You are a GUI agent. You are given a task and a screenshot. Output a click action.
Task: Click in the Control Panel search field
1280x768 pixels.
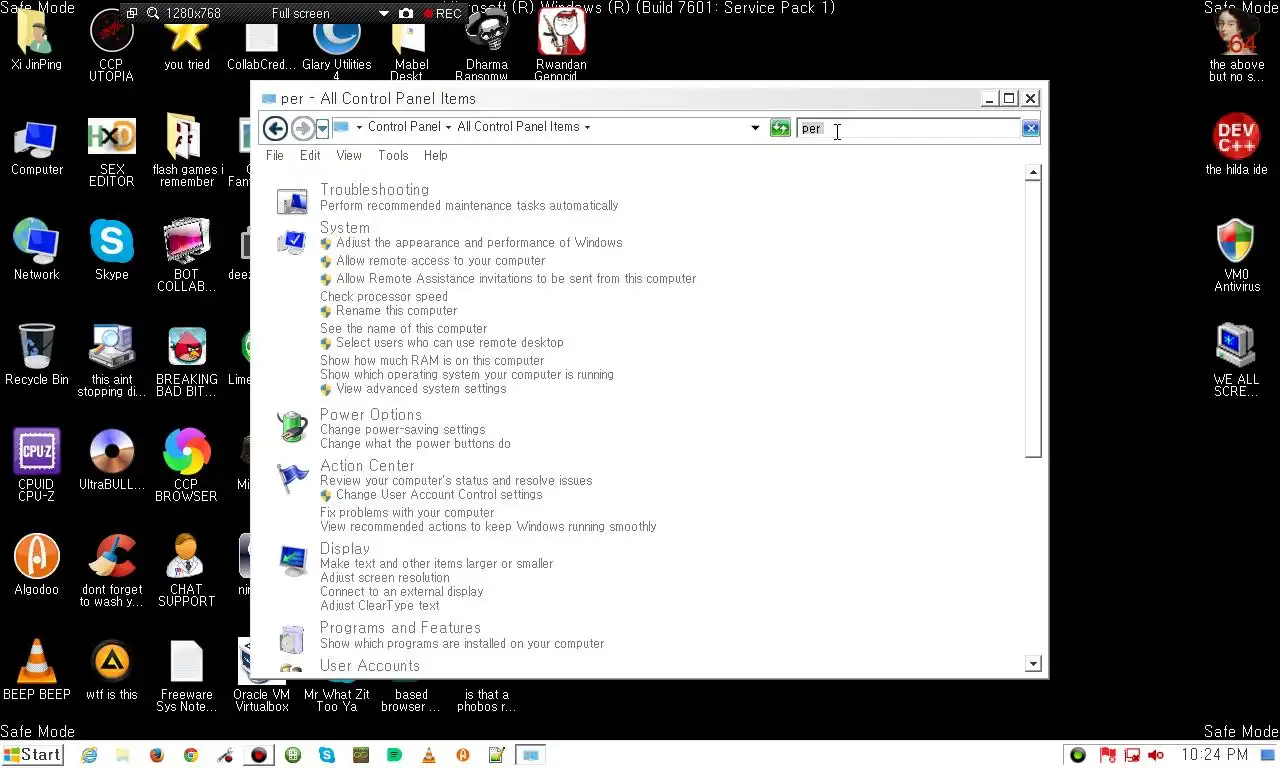click(x=908, y=128)
